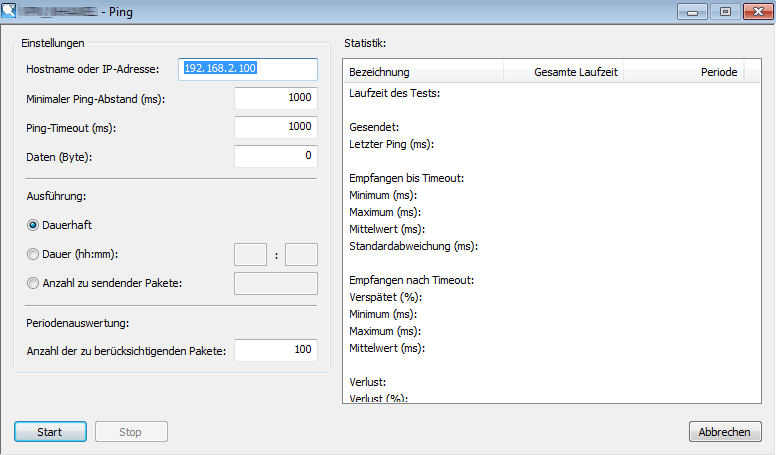Click the Bezeichnung column header
The height and width of the screenshot is (455, 776).
pyautogui.click(x=423, y=72)
